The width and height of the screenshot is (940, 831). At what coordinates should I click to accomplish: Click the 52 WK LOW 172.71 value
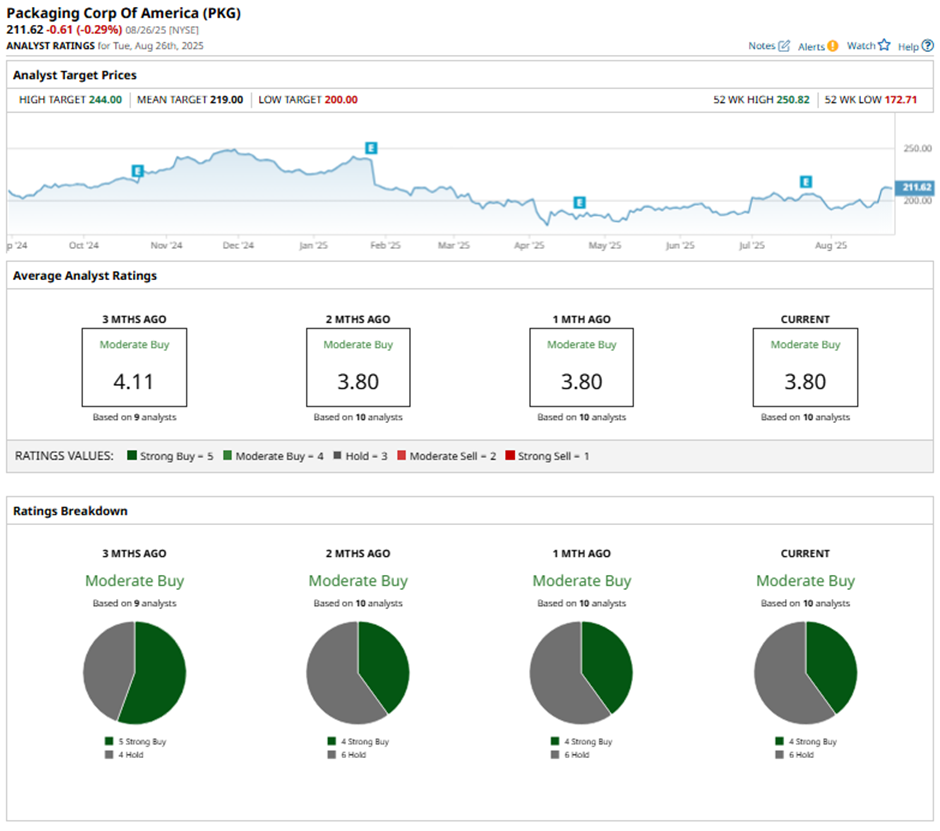(x=901, y=100)
